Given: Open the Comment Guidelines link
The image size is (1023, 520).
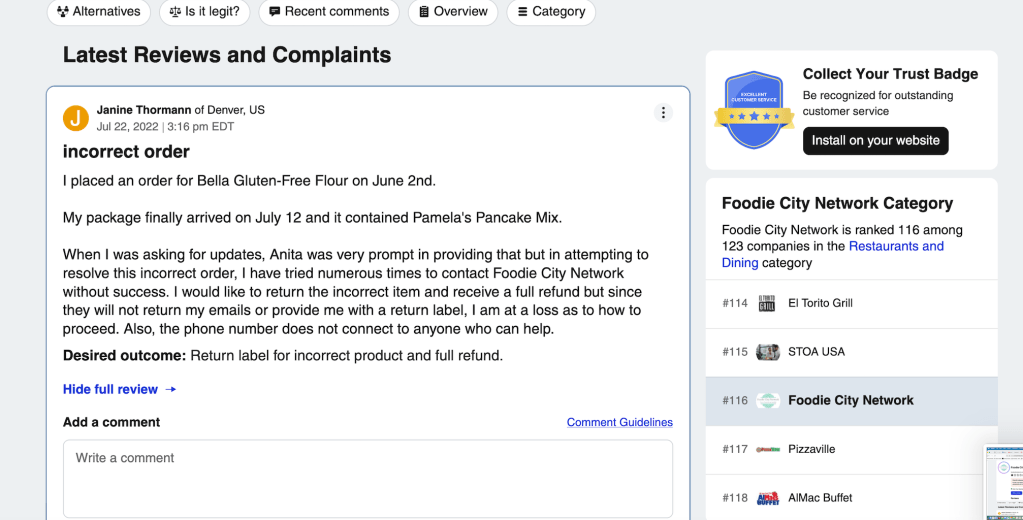Looking at the screenshot, I should 619,422.
